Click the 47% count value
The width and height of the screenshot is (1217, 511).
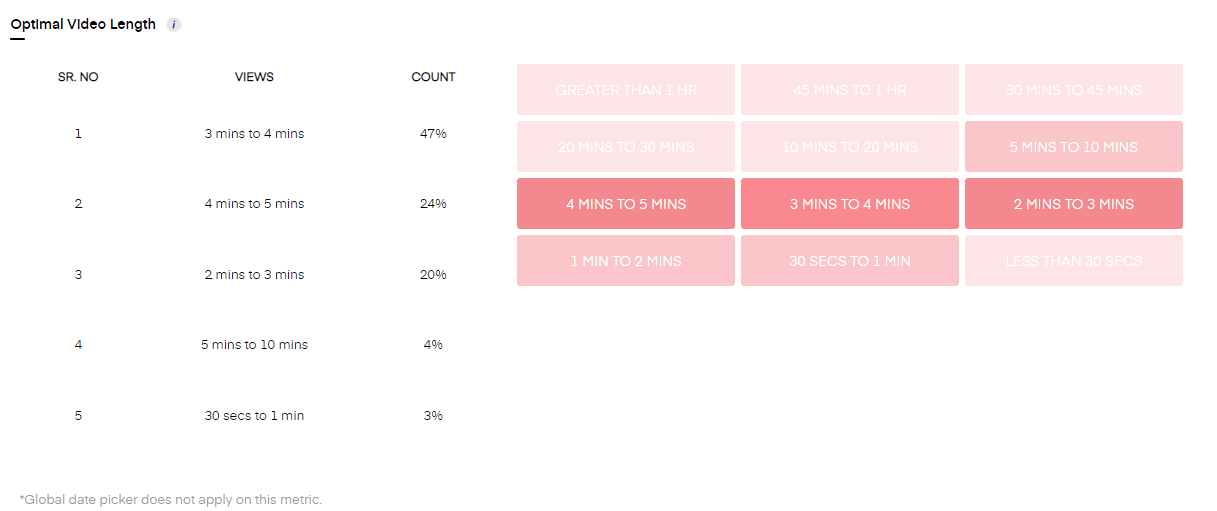tap(433, 134)
